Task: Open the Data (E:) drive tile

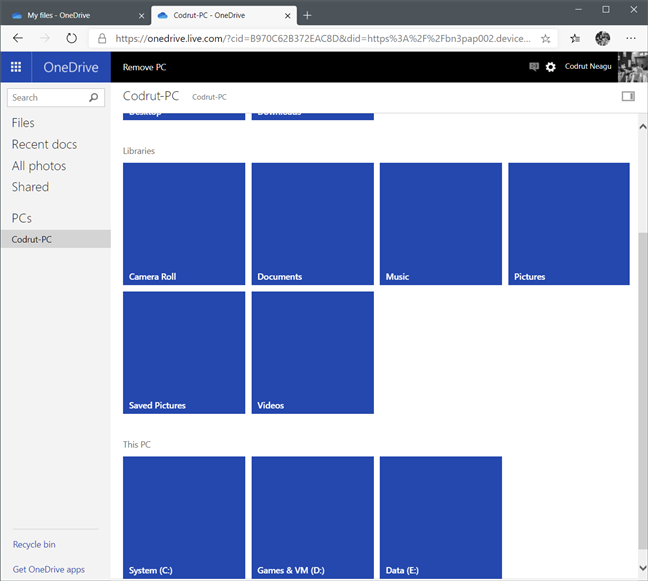Action: click(x=441, y=517)
